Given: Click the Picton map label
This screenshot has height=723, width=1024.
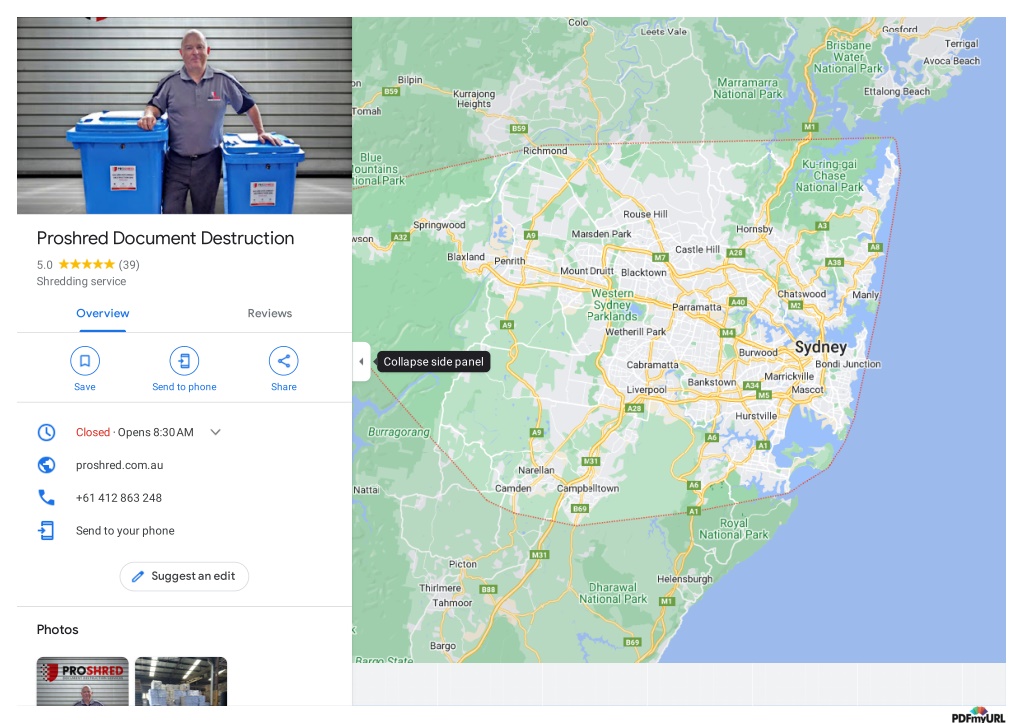Looking at the screenshot, I should (x=462, y=564).
